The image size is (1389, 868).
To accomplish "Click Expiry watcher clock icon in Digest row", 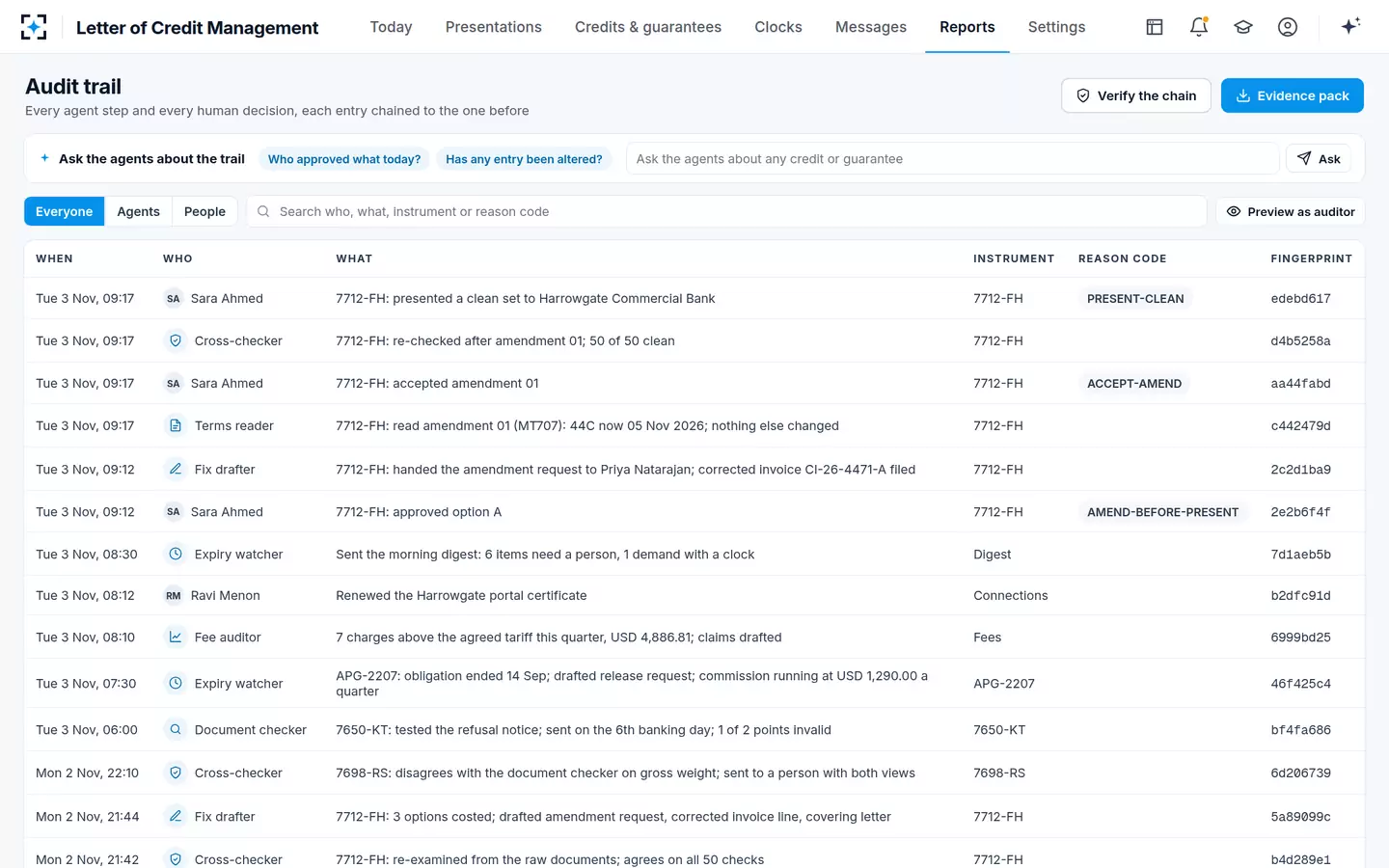I will [176, 555].
